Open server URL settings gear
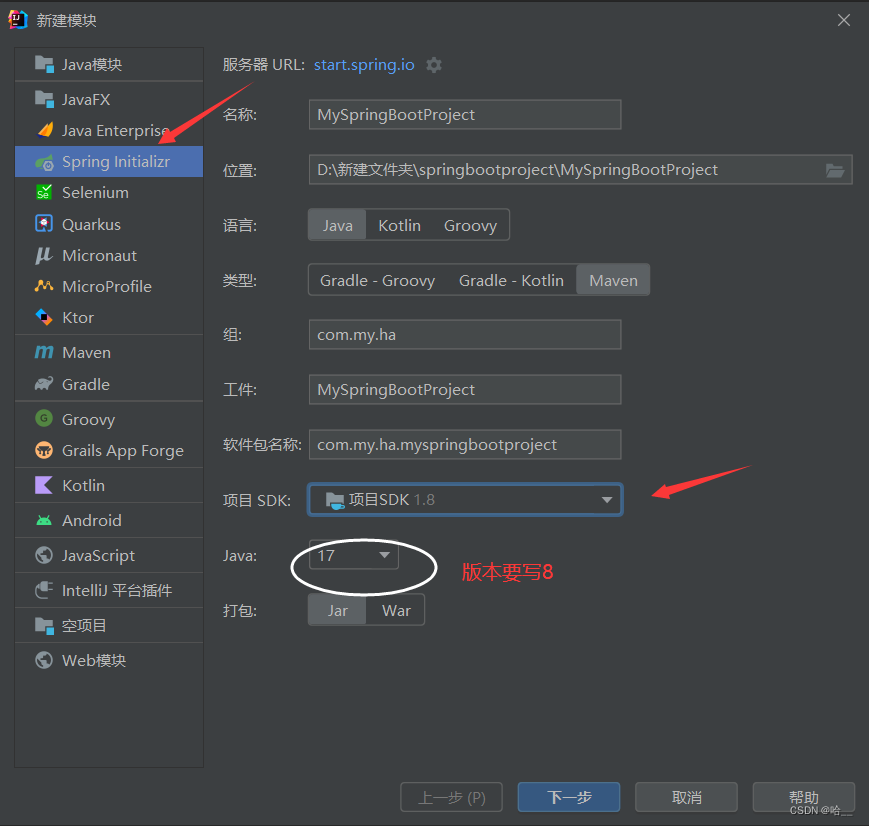This screenshot has height=826, width=869. tap(434, 65)
